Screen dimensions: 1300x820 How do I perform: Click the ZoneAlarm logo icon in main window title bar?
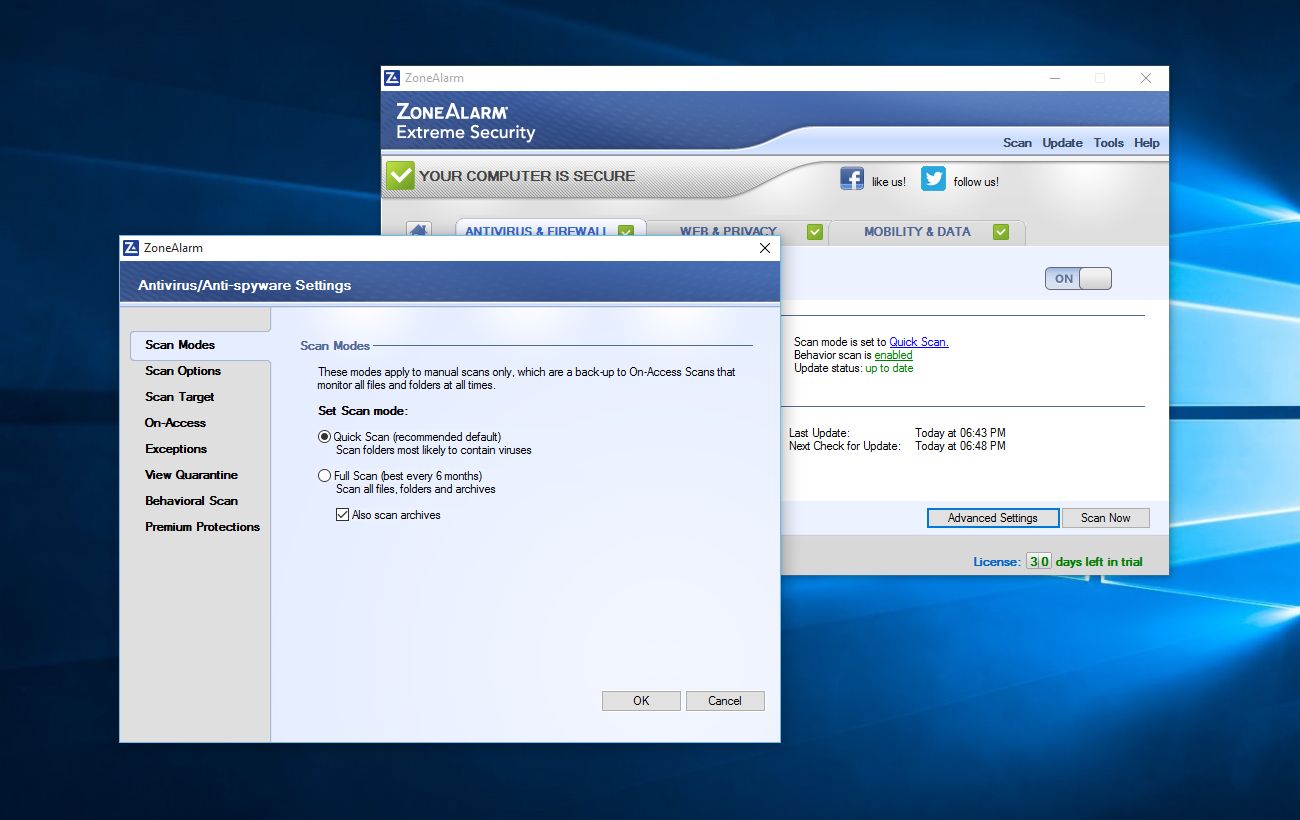coord(392,78)
